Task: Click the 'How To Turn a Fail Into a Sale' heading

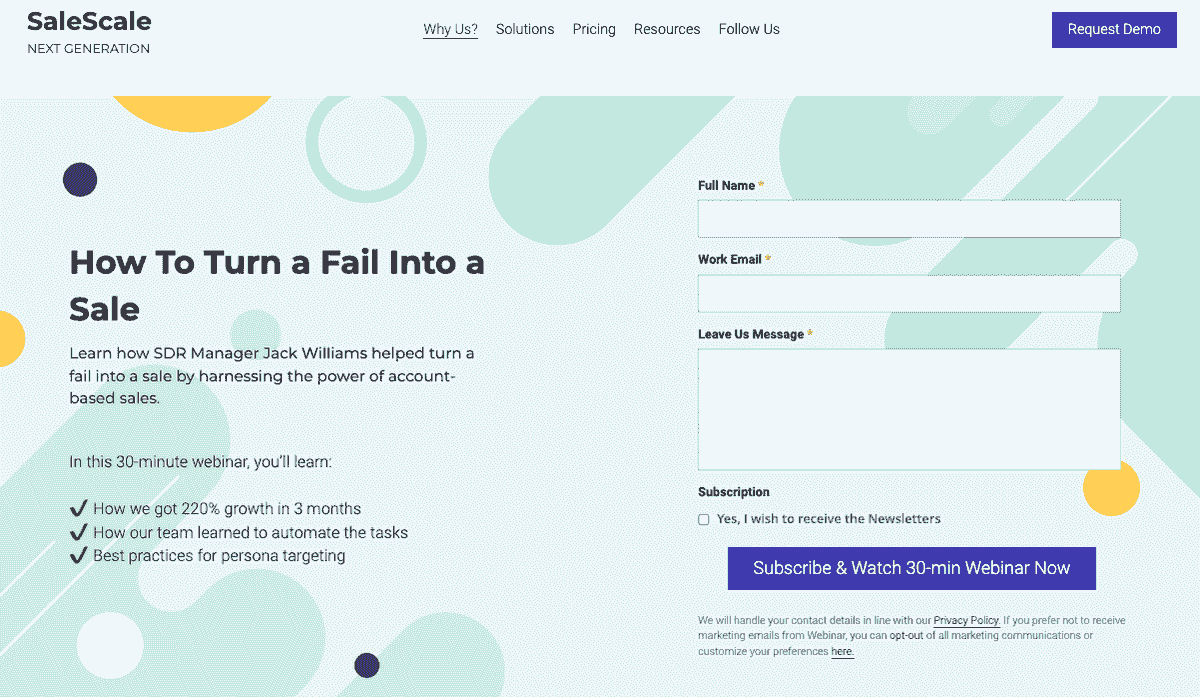Action: 277,286
